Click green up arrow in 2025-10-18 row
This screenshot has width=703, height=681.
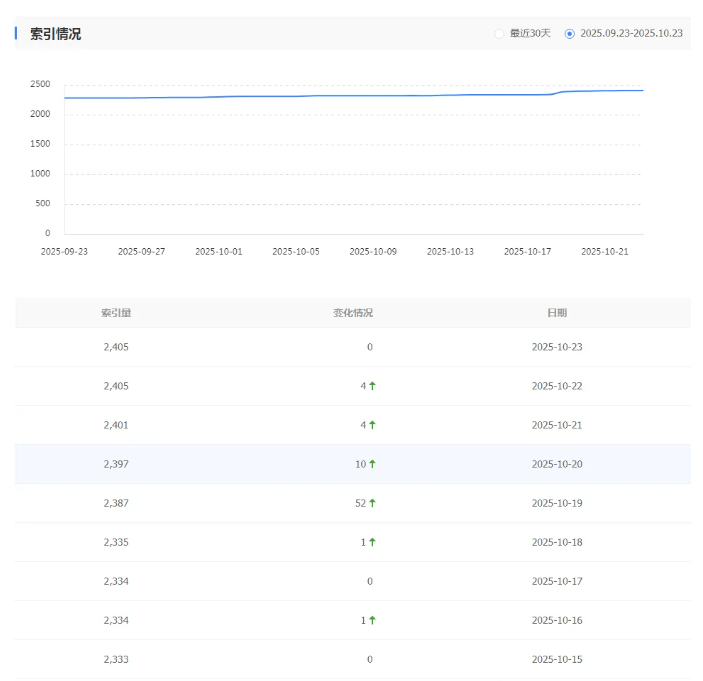(372, 542)
